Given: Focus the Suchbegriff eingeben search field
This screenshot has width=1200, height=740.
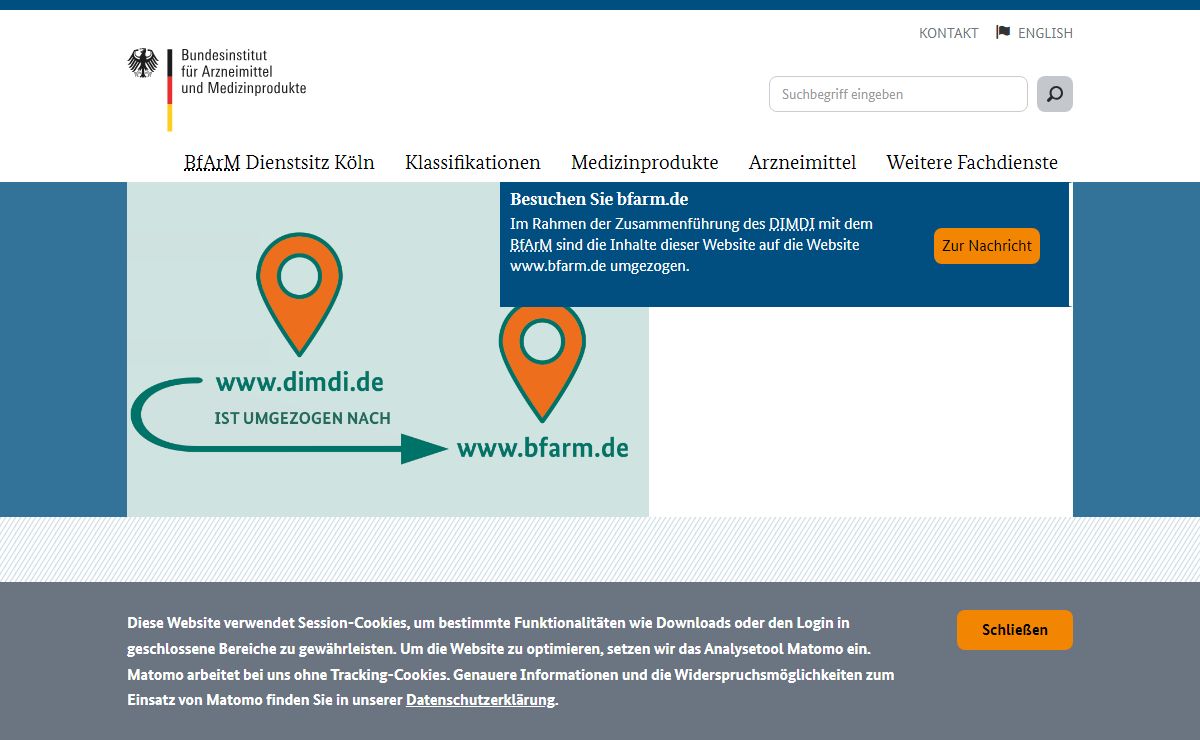Looking at the screenshot, I should tap(898, 94).
